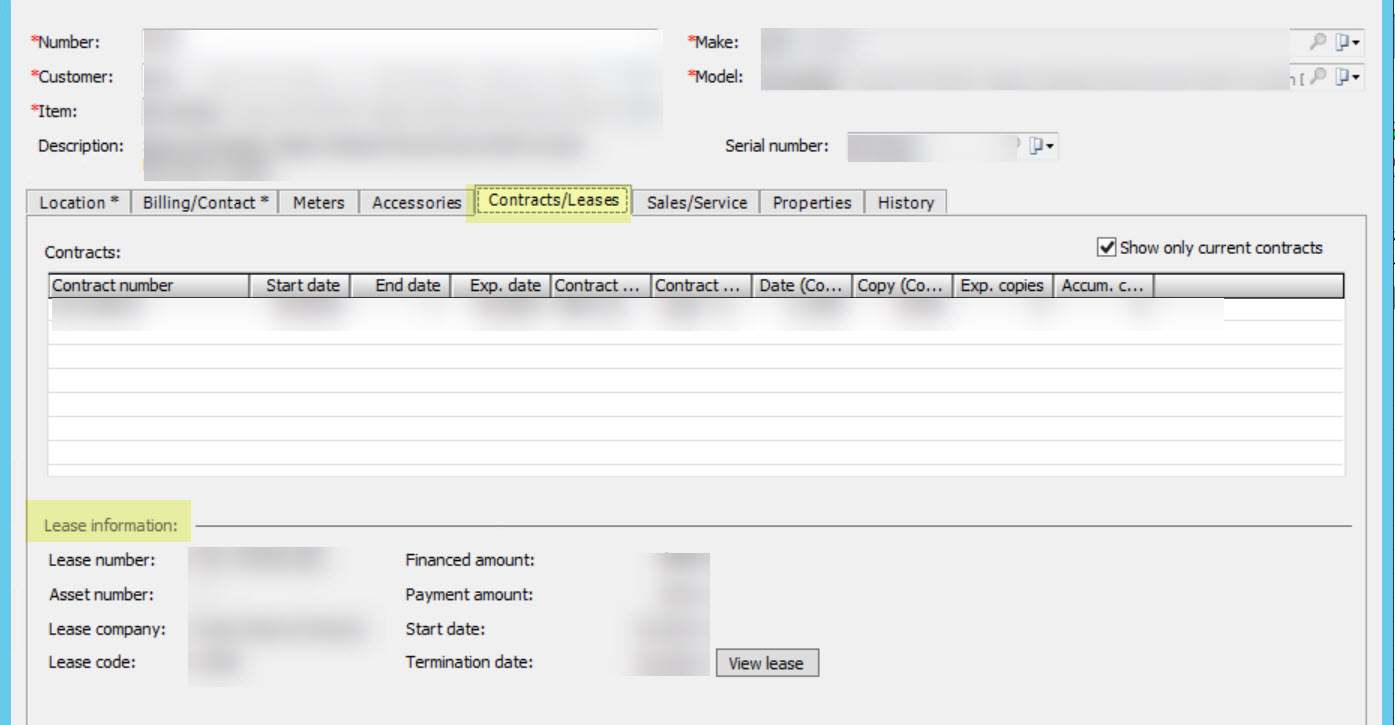Sort by Contract number column header
This screenshot has width=1395, height=725.
(149, 286)
